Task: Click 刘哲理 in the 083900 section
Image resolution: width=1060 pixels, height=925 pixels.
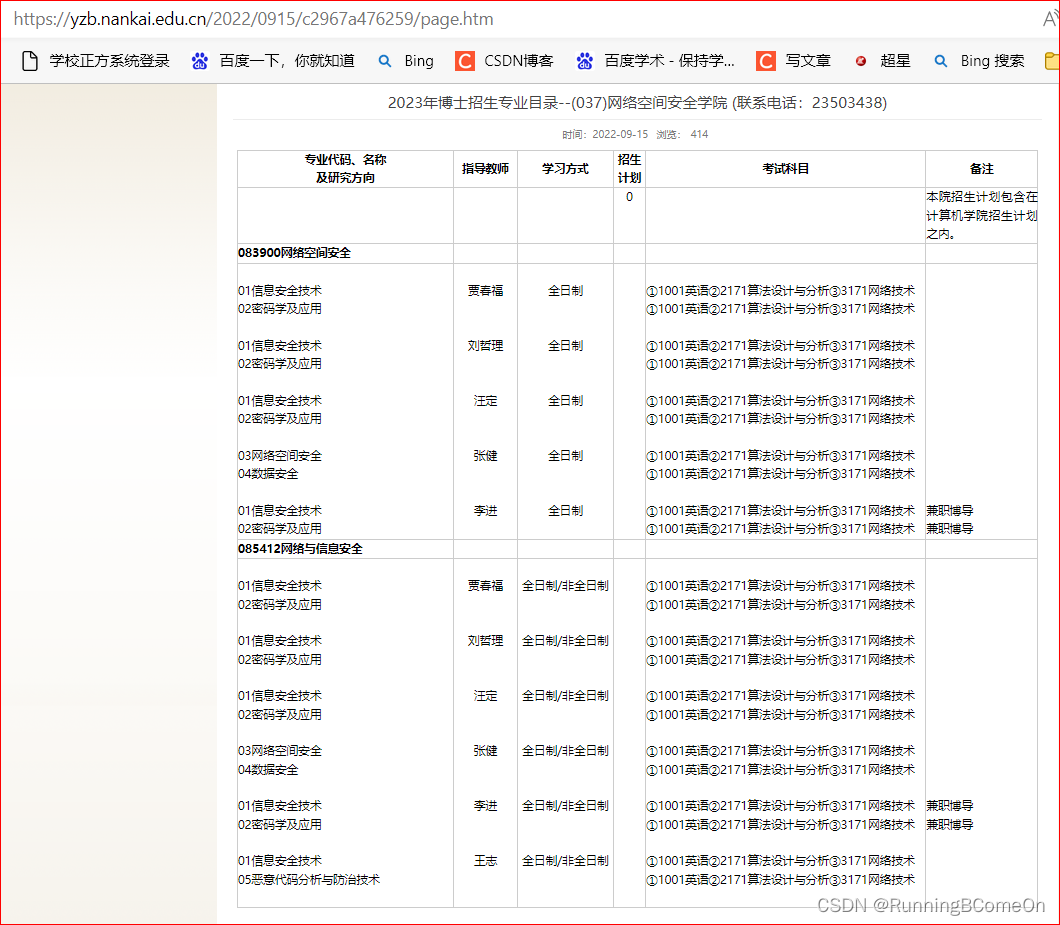Action: (x=485, y=346)
